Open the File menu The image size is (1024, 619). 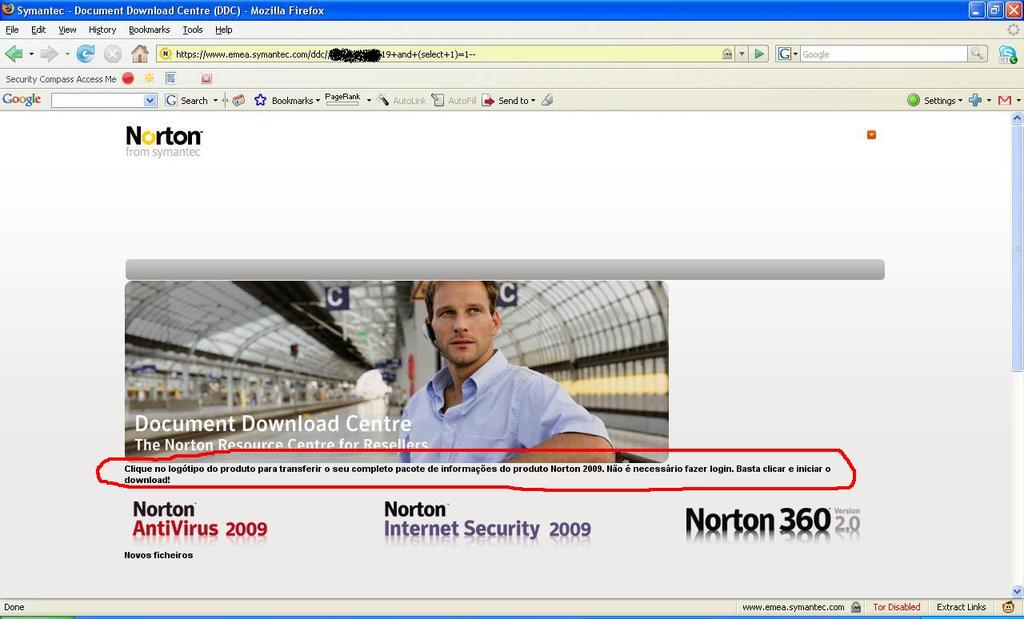(x=12, y=29)
